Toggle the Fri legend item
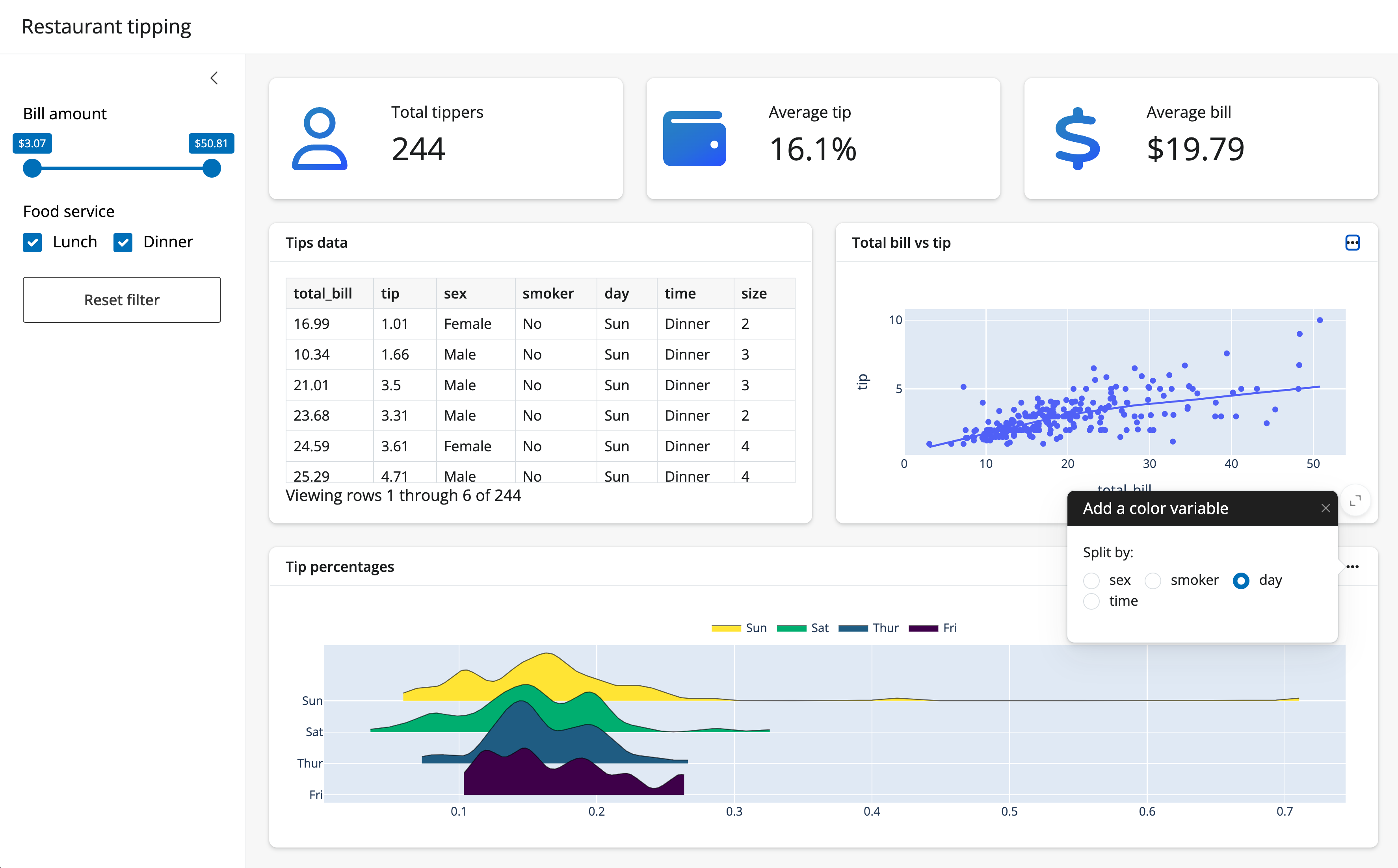 pos(933,628)
